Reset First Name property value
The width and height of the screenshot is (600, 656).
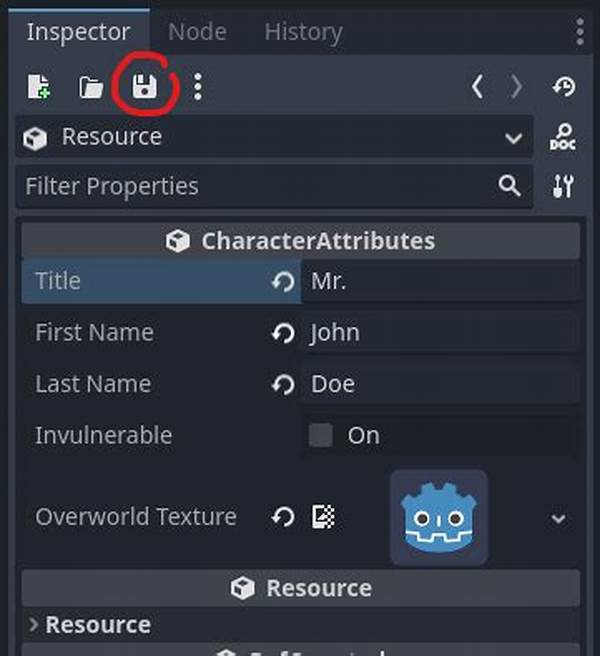click(x=283, y=333)
